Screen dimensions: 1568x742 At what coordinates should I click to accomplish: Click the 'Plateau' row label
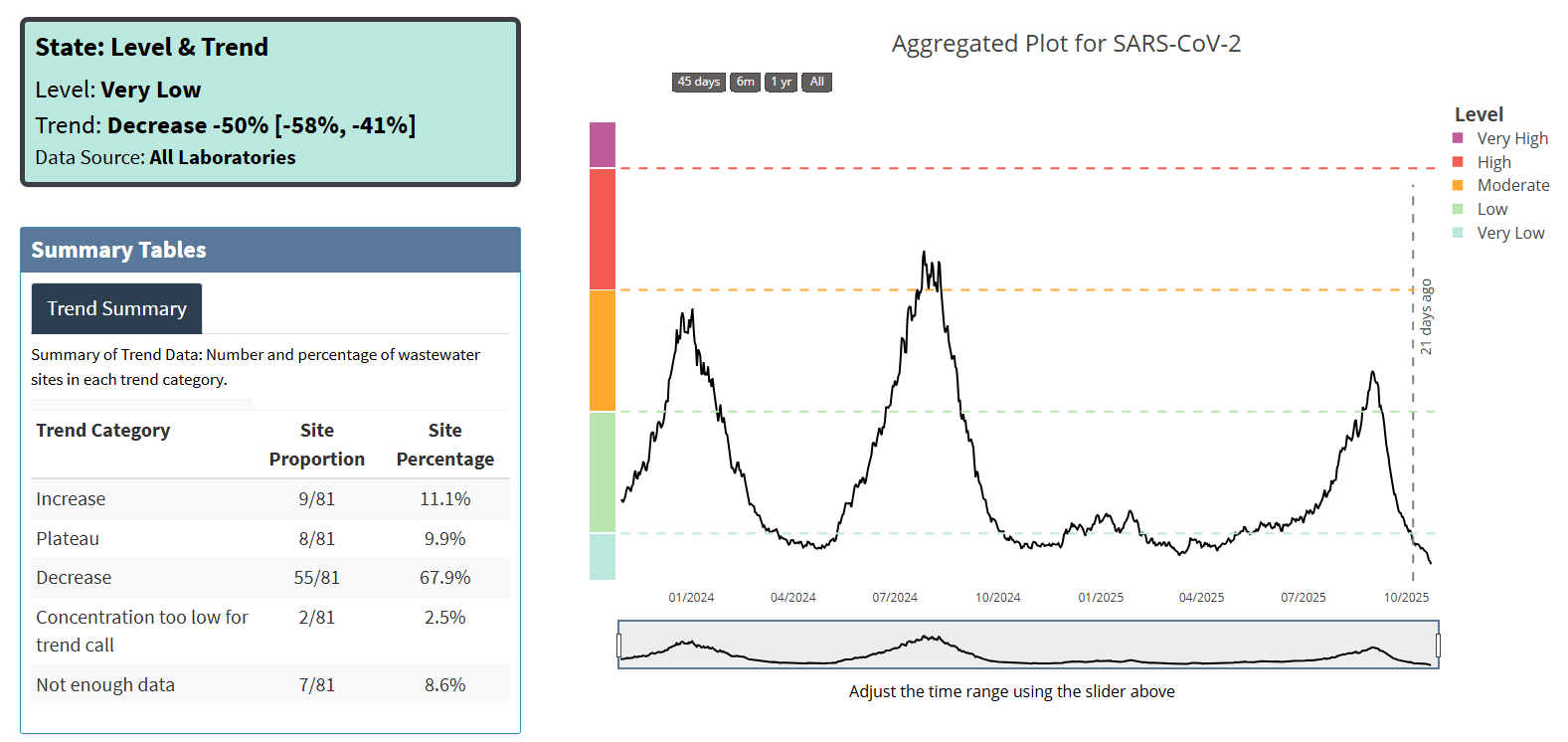click(68, 539)
